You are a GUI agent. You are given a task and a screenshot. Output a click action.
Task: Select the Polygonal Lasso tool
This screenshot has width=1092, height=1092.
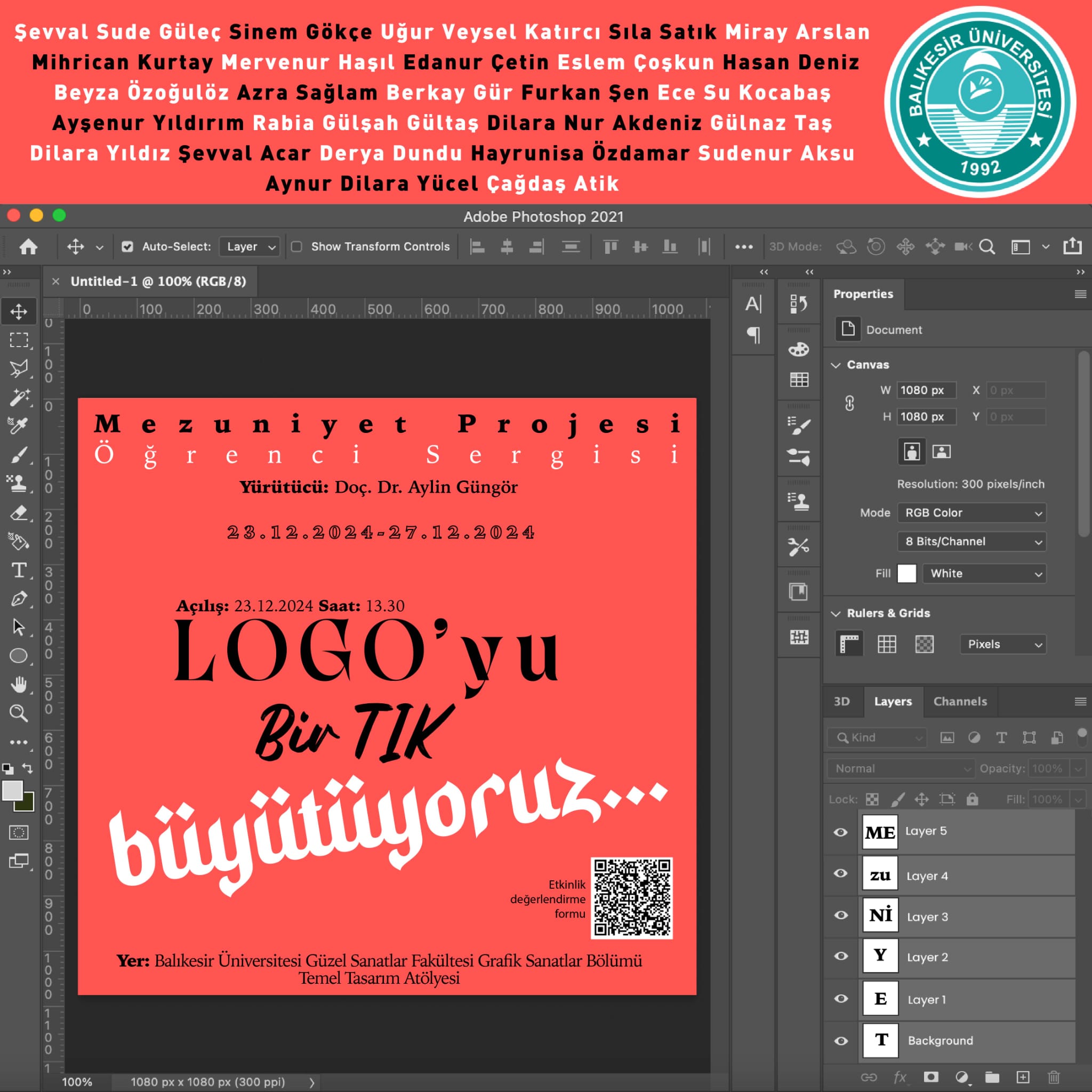pyautogui.click(x=19, y=369)
